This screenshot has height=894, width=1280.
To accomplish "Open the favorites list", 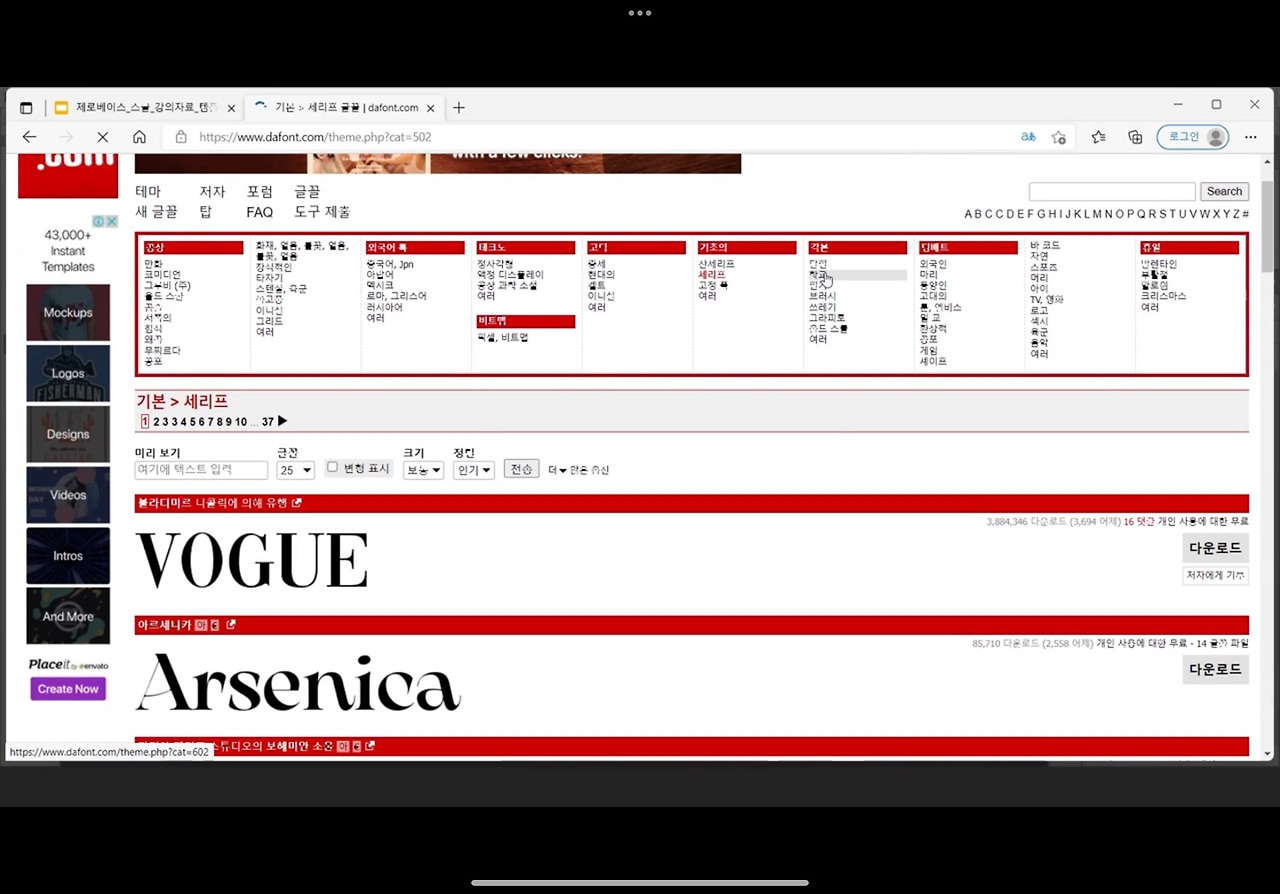I will click(1099, 137).
